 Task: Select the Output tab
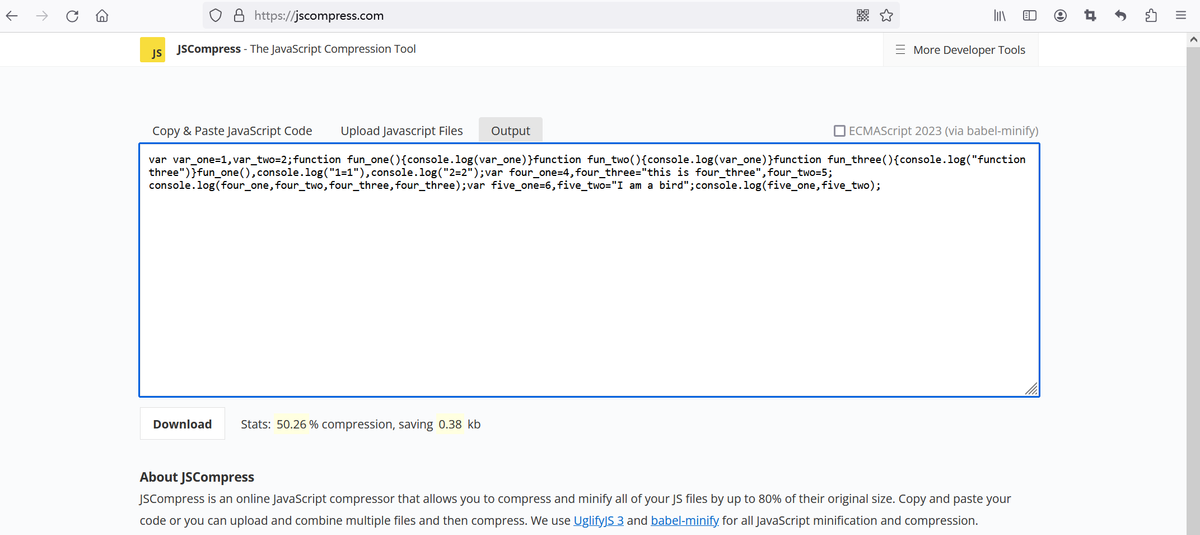pos(510,131)
